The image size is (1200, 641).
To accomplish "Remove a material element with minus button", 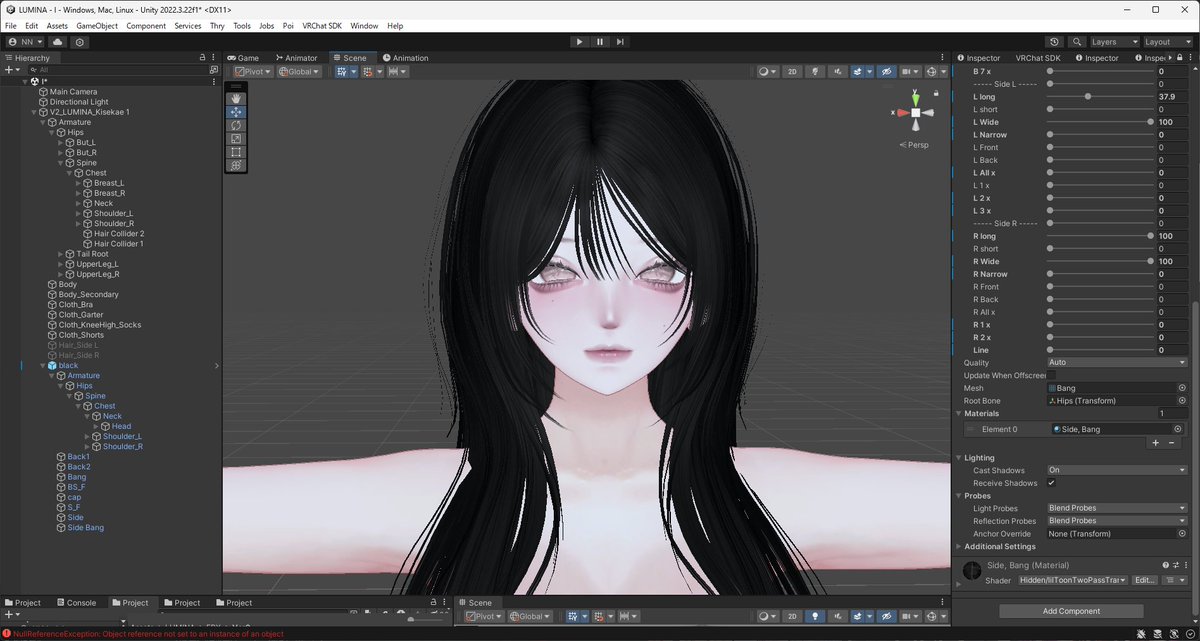I will 1171,443.
